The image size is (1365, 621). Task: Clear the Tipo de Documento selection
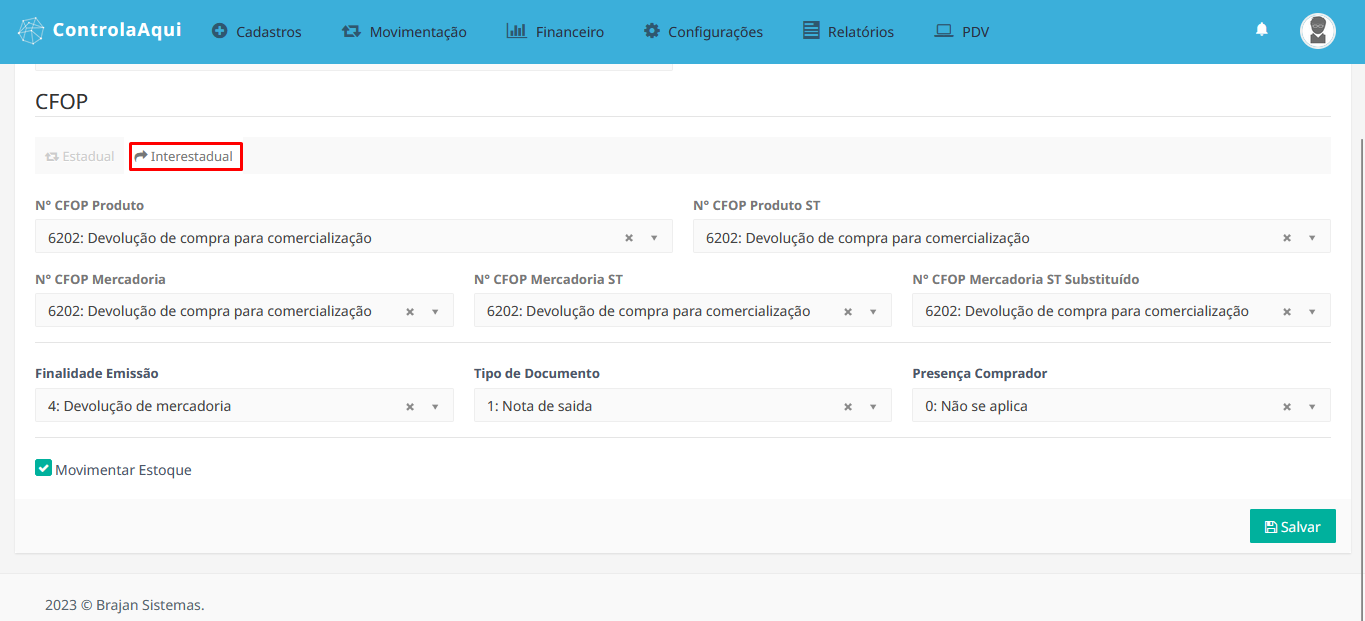(x=848, y=407)
